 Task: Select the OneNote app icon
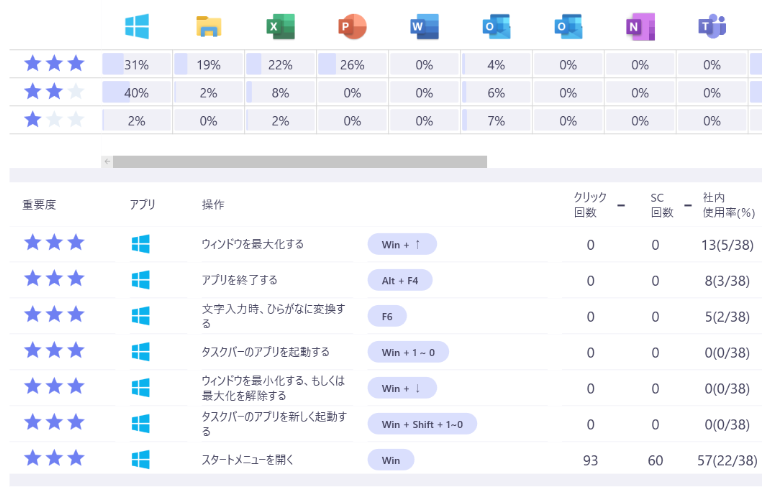tap(640, 27)
